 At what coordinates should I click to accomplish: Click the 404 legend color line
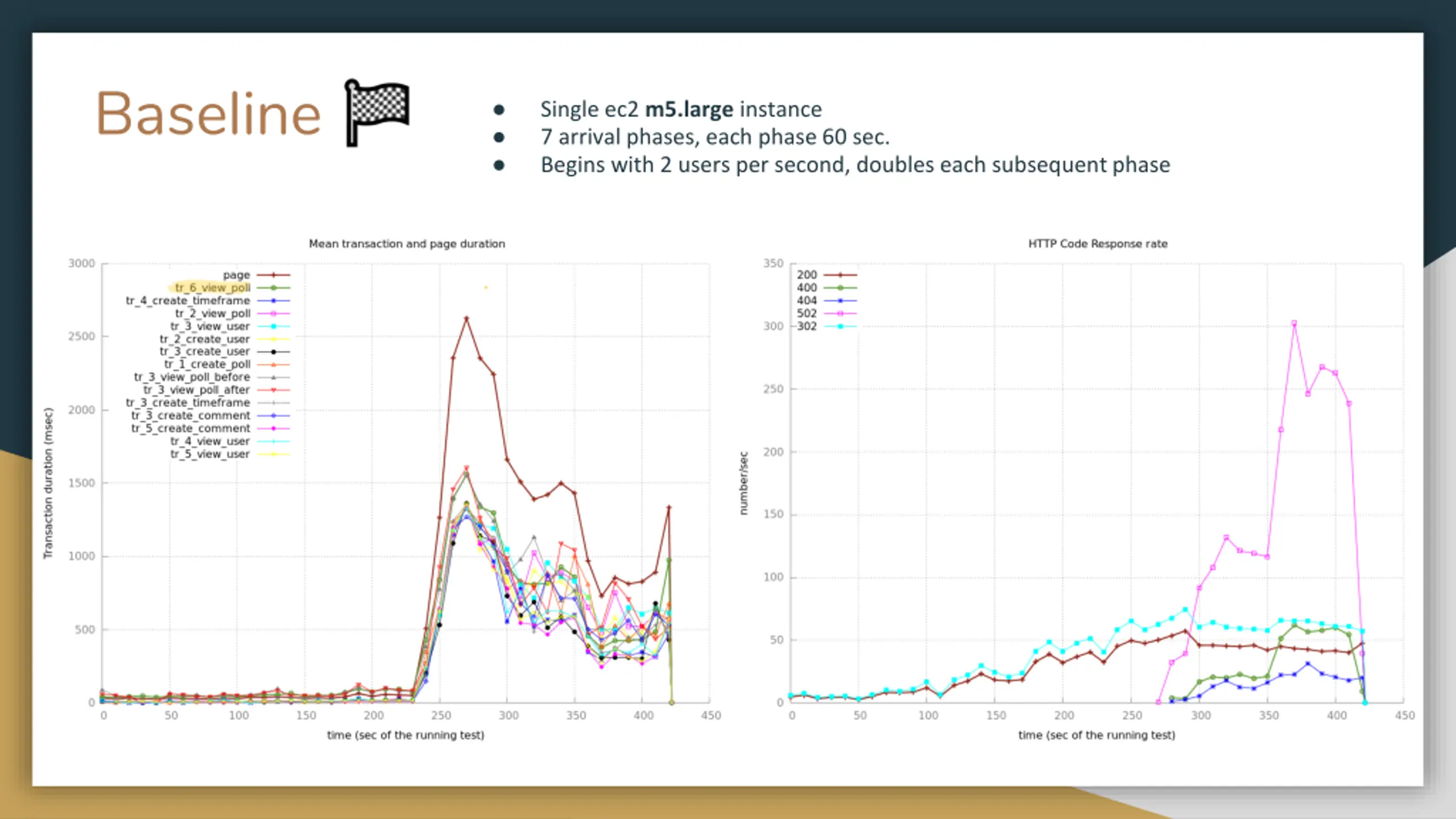(840, 301)
